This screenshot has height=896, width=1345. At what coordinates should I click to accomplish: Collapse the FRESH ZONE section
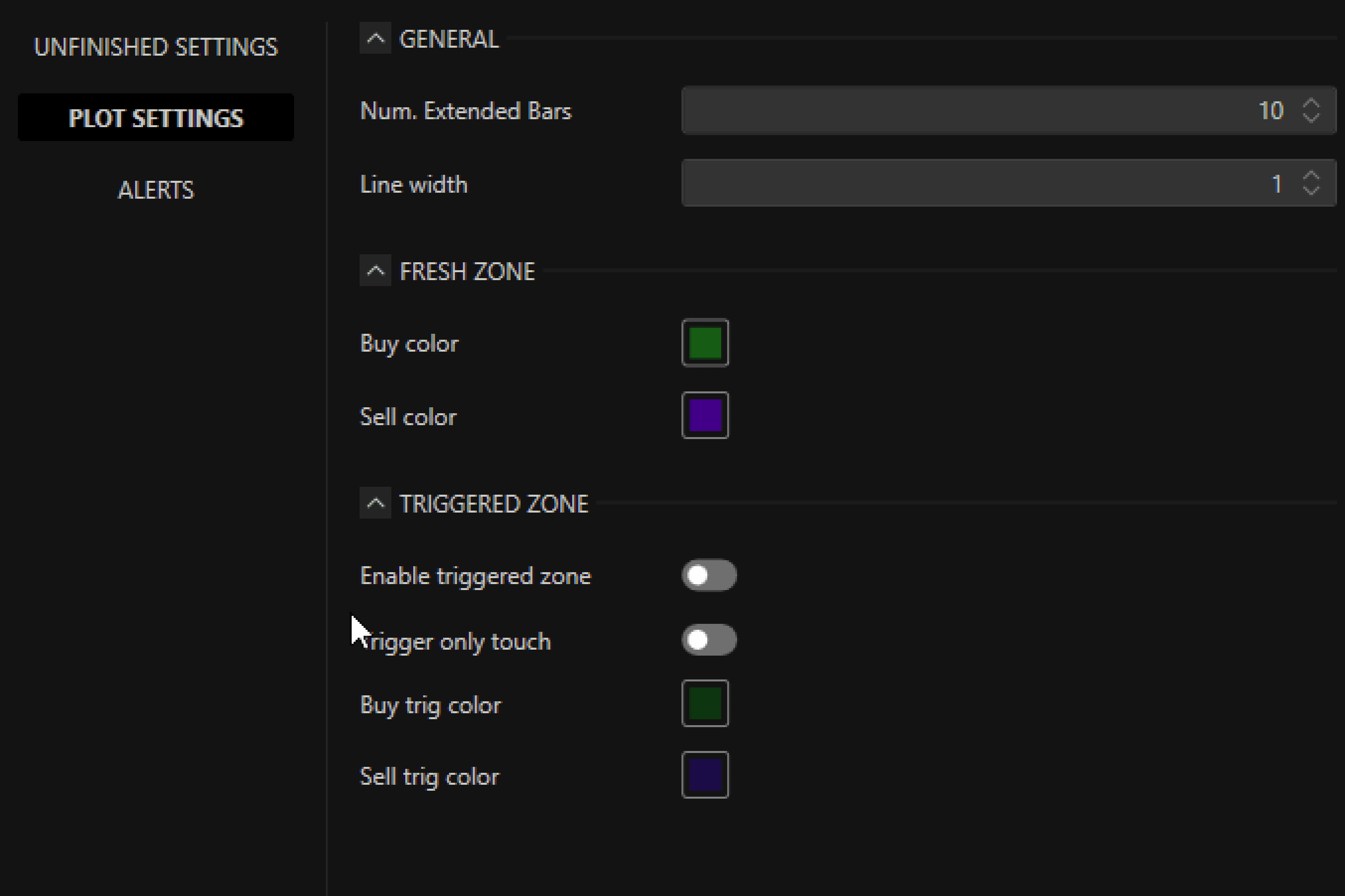(375, 270)
